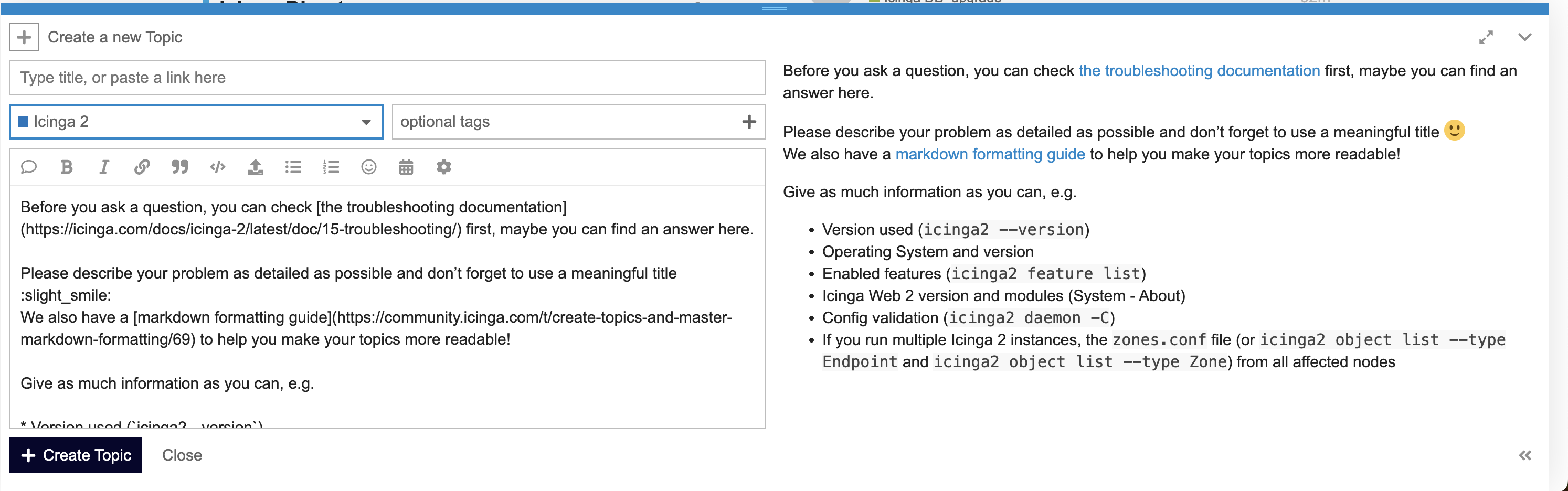Toggle the reply-type speech bubble icon
This screenshot has height=491, width=1568.
[29, 167]
